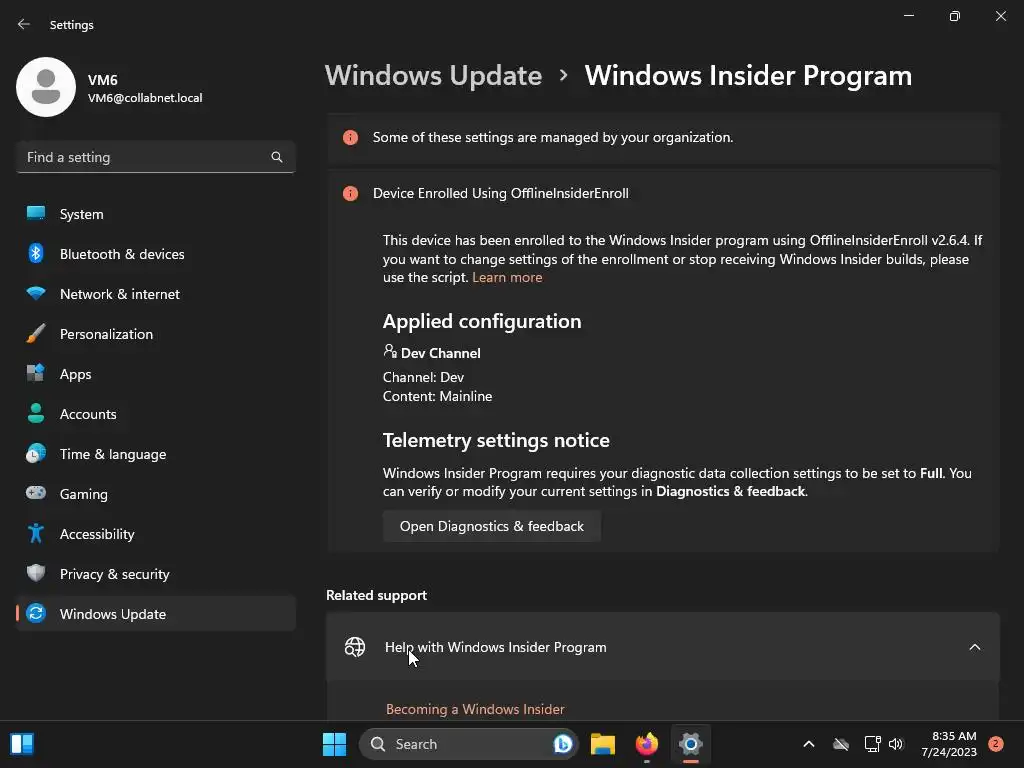Click the globe icon beside Help with Windows Insider Program
Screen dimensions: 1024x768
point(355,647)
